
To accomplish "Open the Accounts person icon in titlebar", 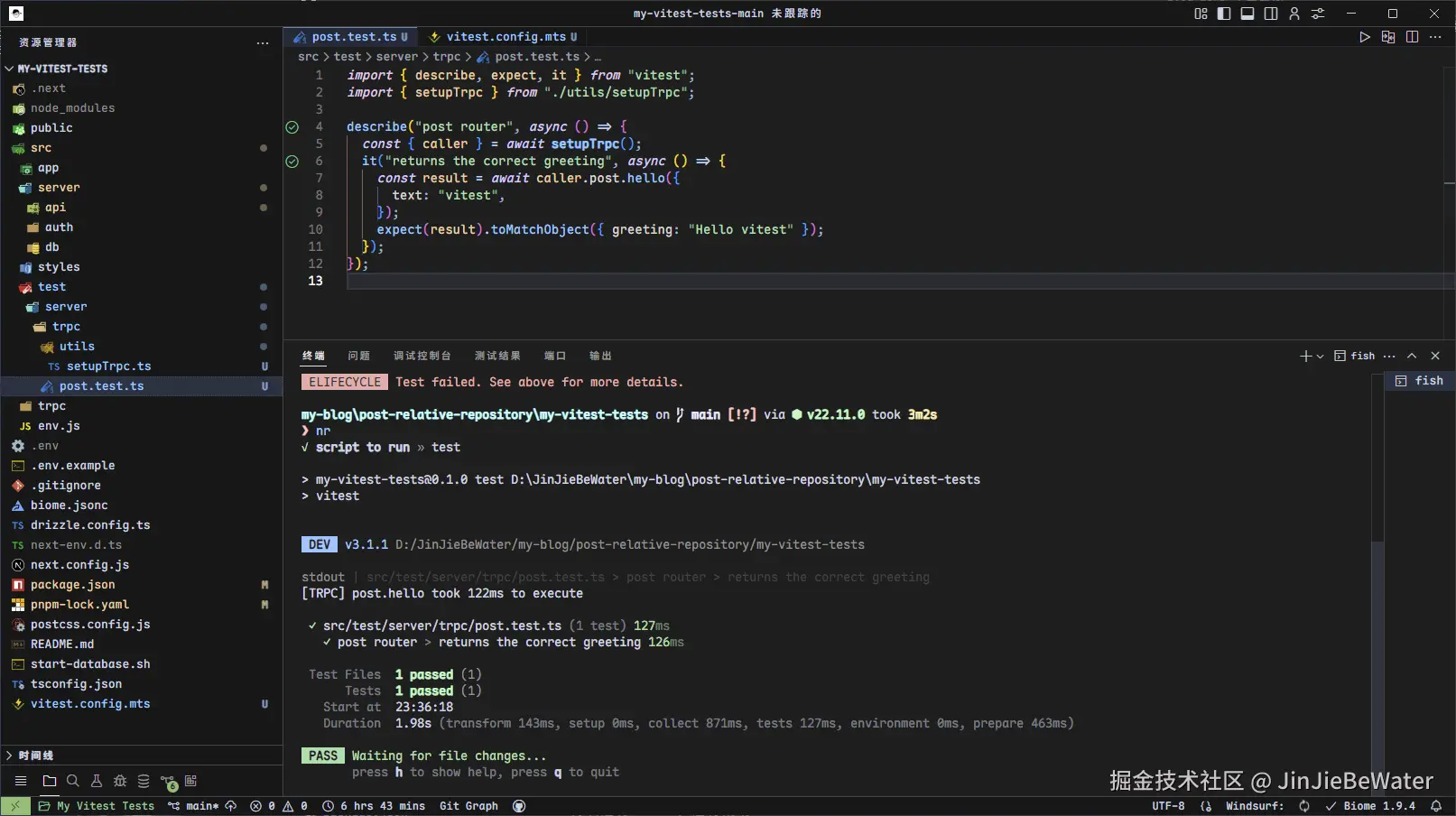I will [x=1294, y=13].
